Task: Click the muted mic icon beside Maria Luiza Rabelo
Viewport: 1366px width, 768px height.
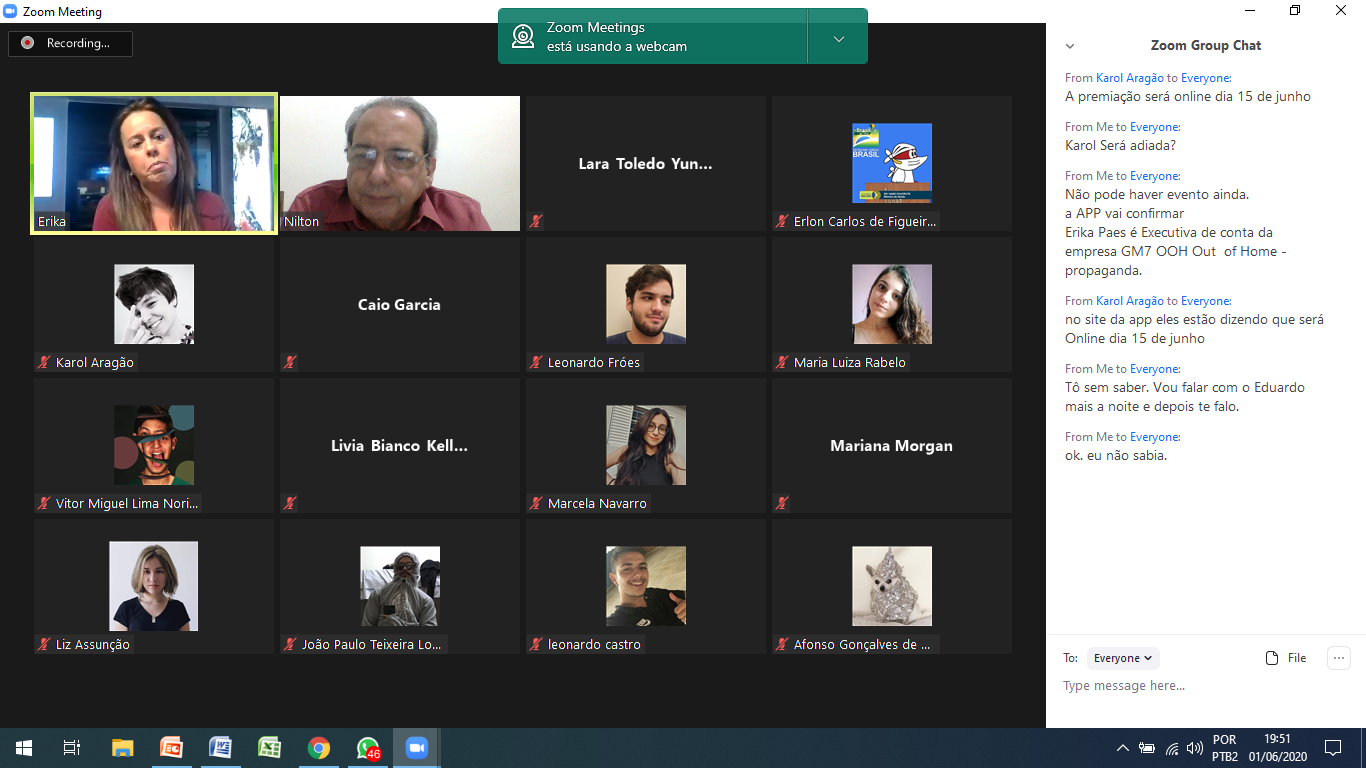Action: 782,362
